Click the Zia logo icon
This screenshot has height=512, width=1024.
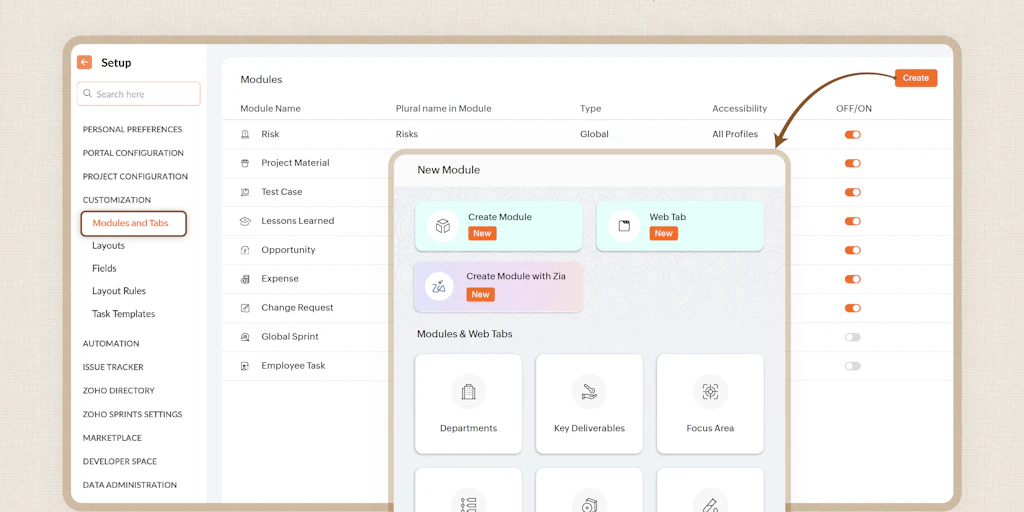439,286
